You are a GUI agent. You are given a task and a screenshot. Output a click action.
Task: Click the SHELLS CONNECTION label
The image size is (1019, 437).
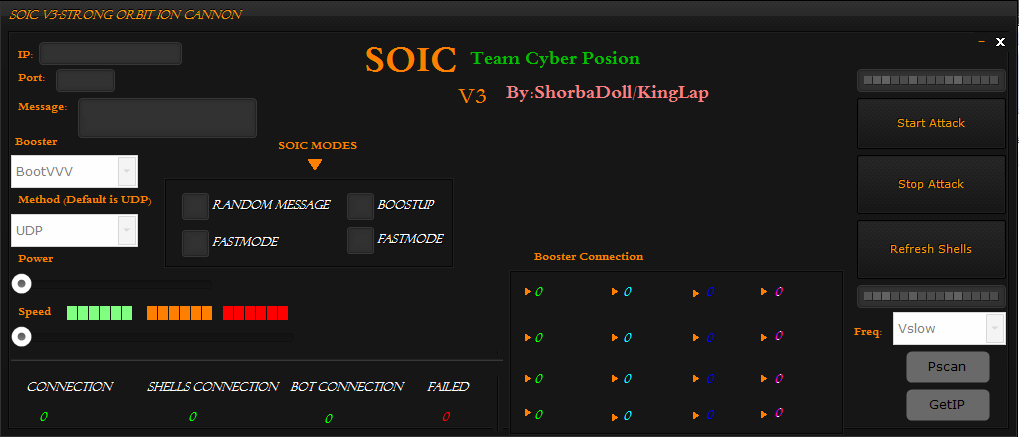213,387
